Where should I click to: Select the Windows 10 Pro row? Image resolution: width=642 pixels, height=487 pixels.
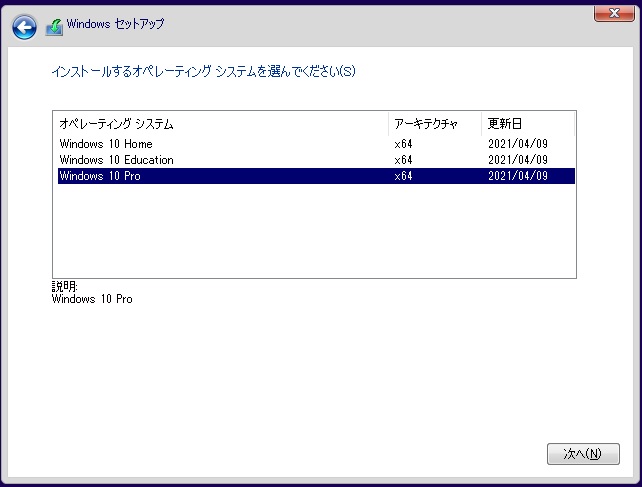coord(316,176)
